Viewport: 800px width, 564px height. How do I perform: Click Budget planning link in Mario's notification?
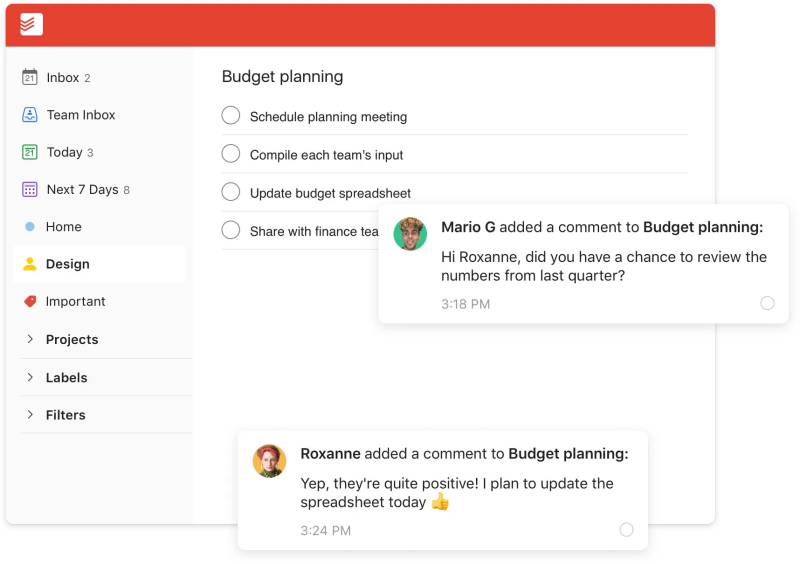[x=703, y=227]
